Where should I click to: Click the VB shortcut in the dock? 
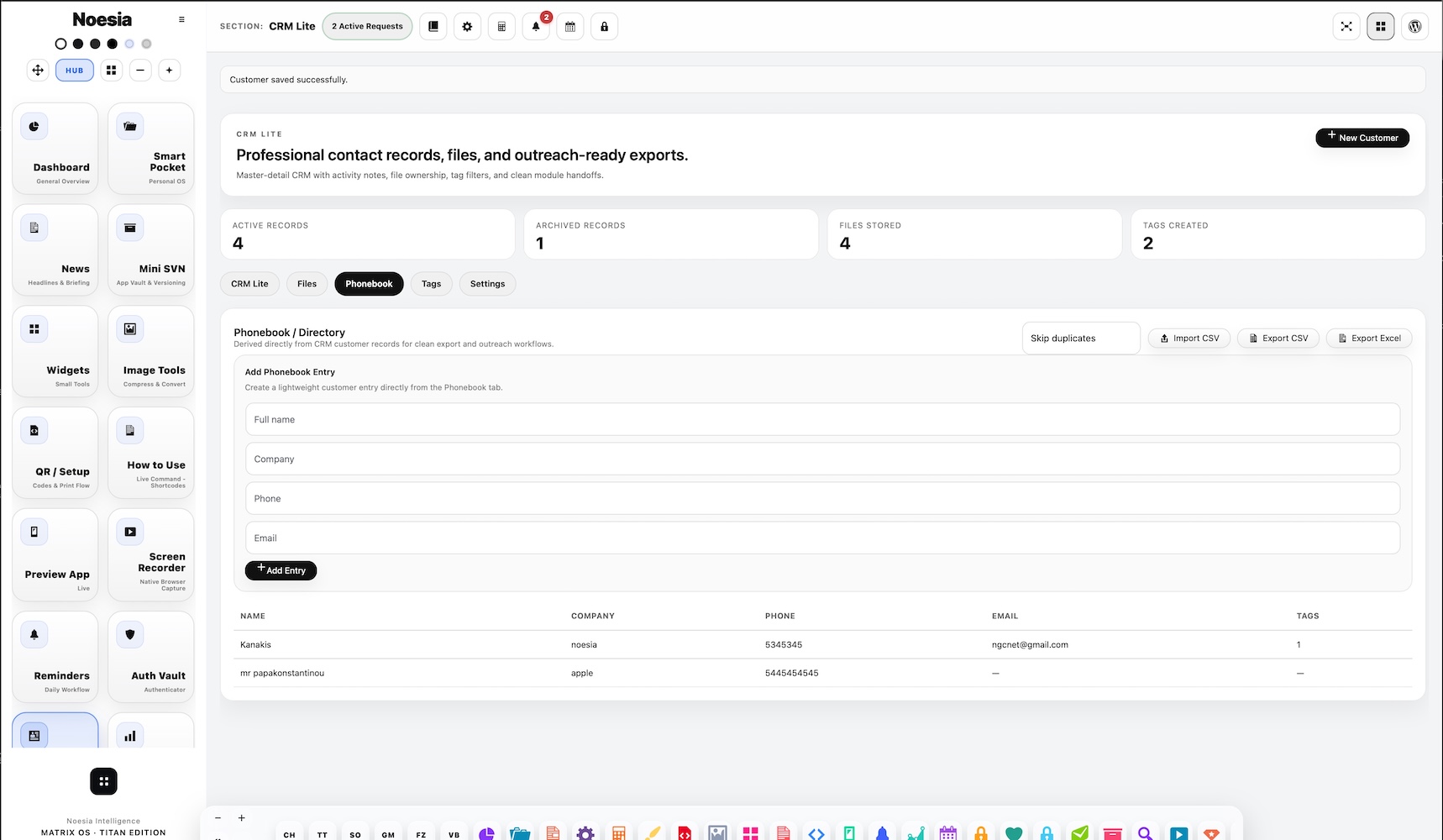tap(454, 833)
